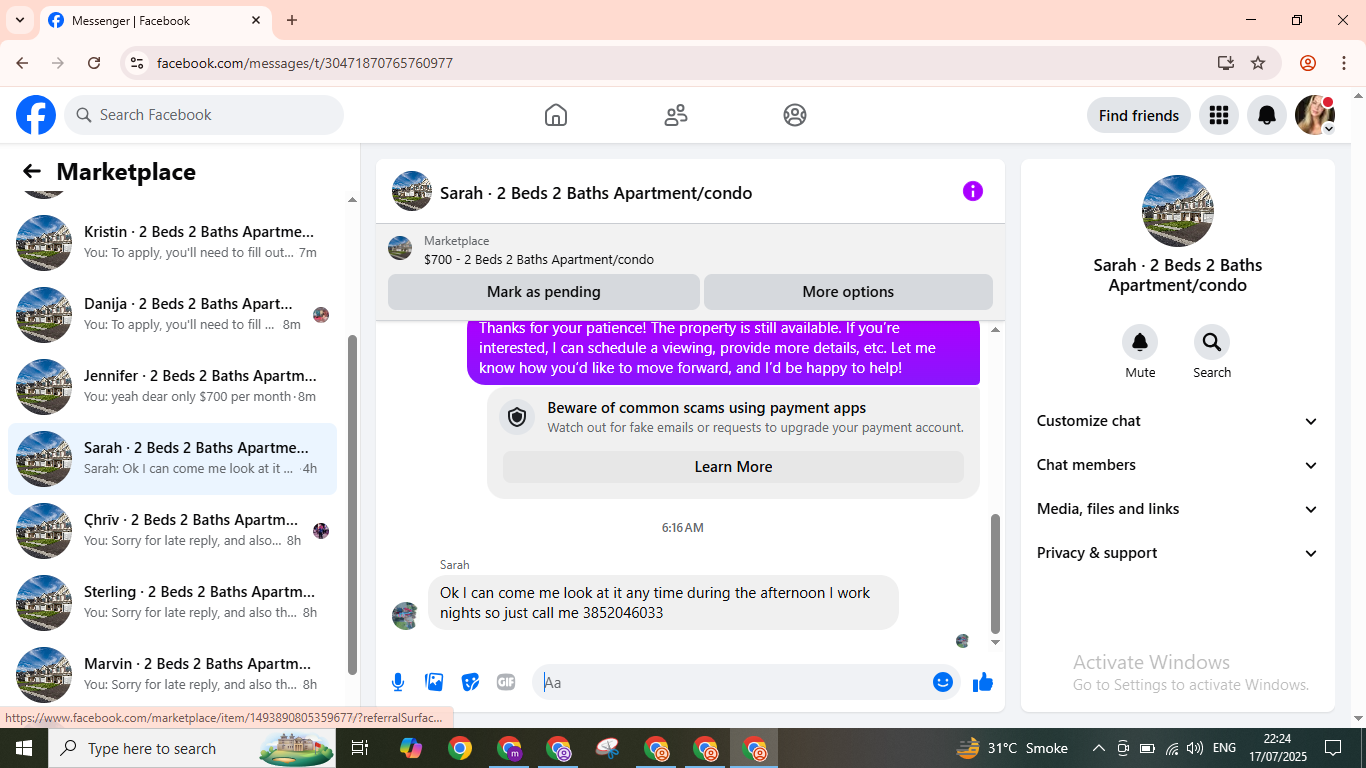The height and width of the screenshot is (768, 1366).
Task: Bookmark this tab with the star icon
Action: point(1258,63)
